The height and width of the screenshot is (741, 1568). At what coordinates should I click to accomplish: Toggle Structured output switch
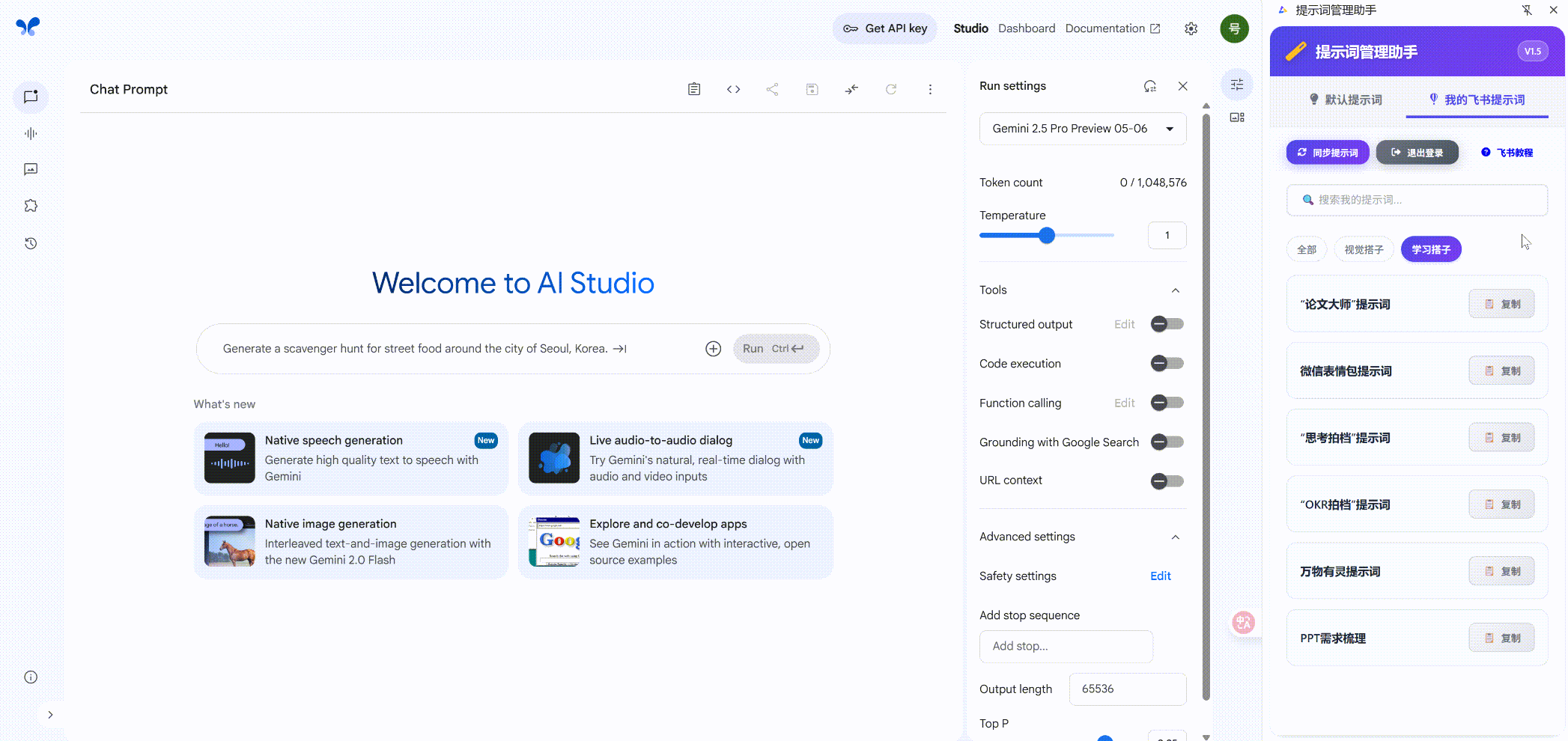click(1167, 324)
